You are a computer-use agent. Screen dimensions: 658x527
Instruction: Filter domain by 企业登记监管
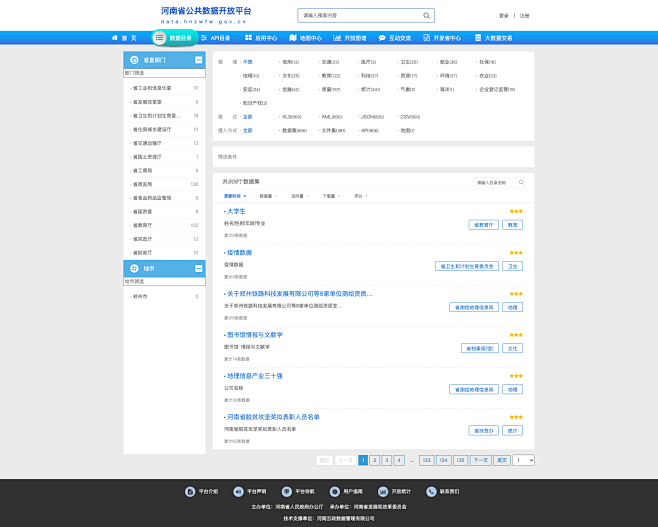point(497,89)
